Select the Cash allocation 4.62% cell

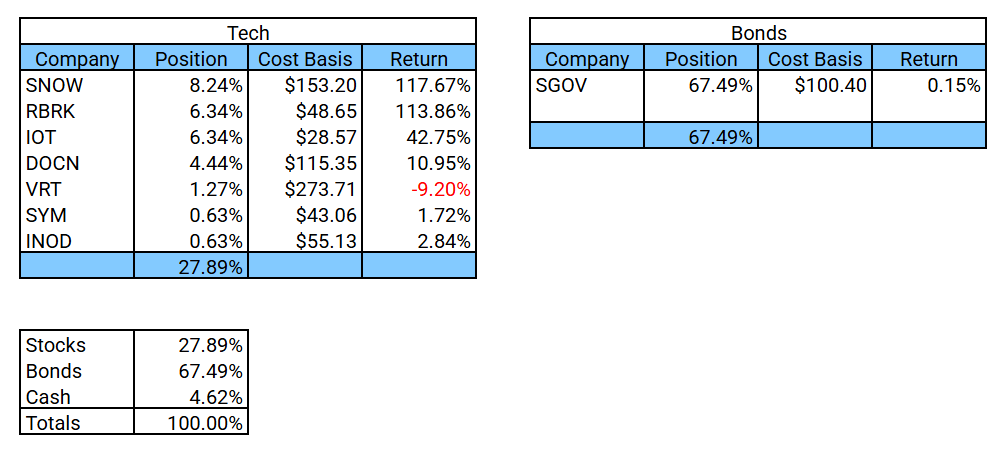coord(191,397)
